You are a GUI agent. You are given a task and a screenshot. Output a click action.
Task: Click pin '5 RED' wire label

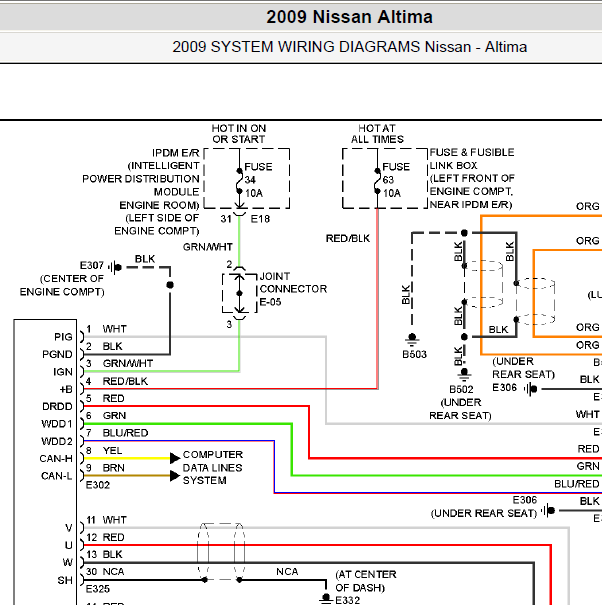pyautogui.click(x=105, y=398)
